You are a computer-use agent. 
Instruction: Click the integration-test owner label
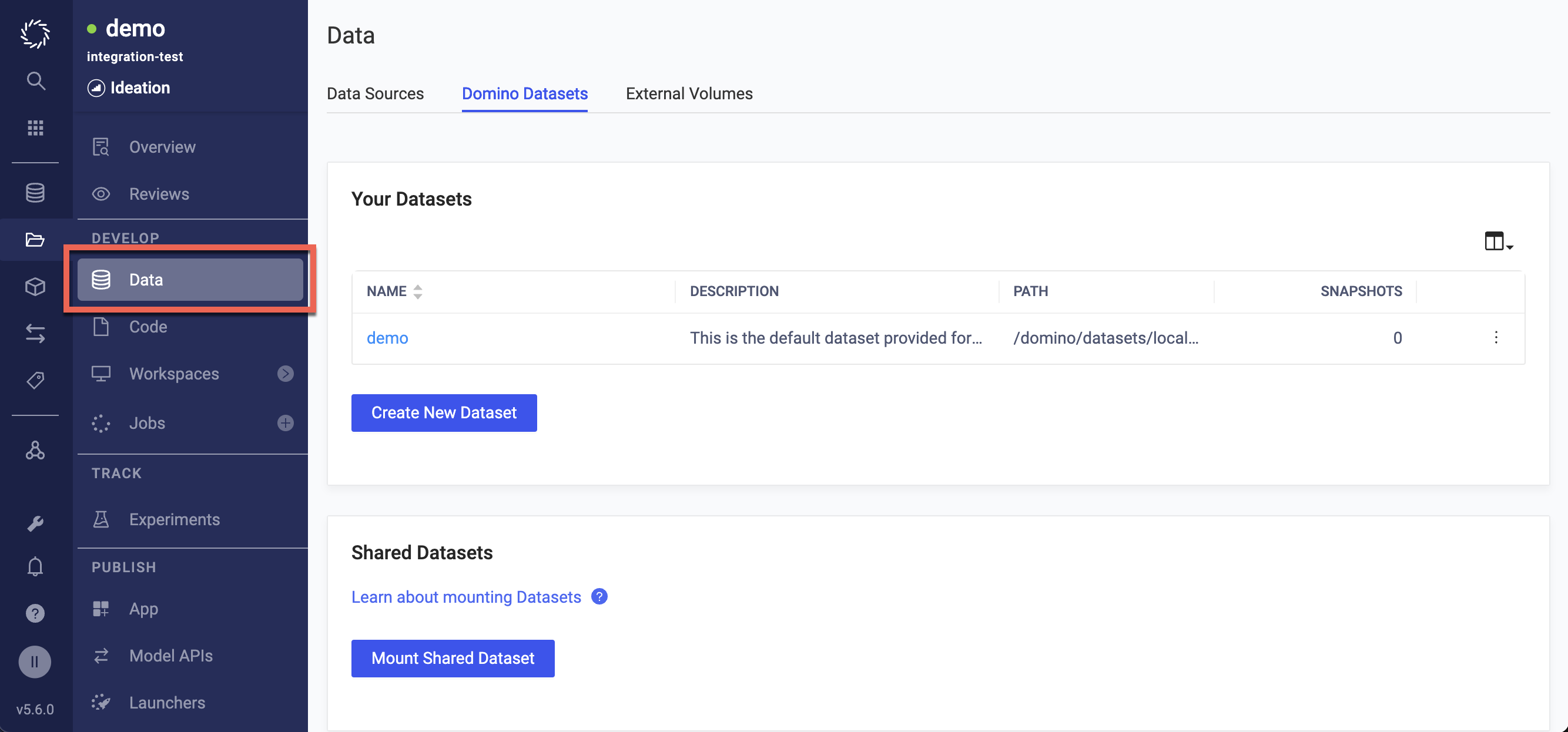coord(135,56)
